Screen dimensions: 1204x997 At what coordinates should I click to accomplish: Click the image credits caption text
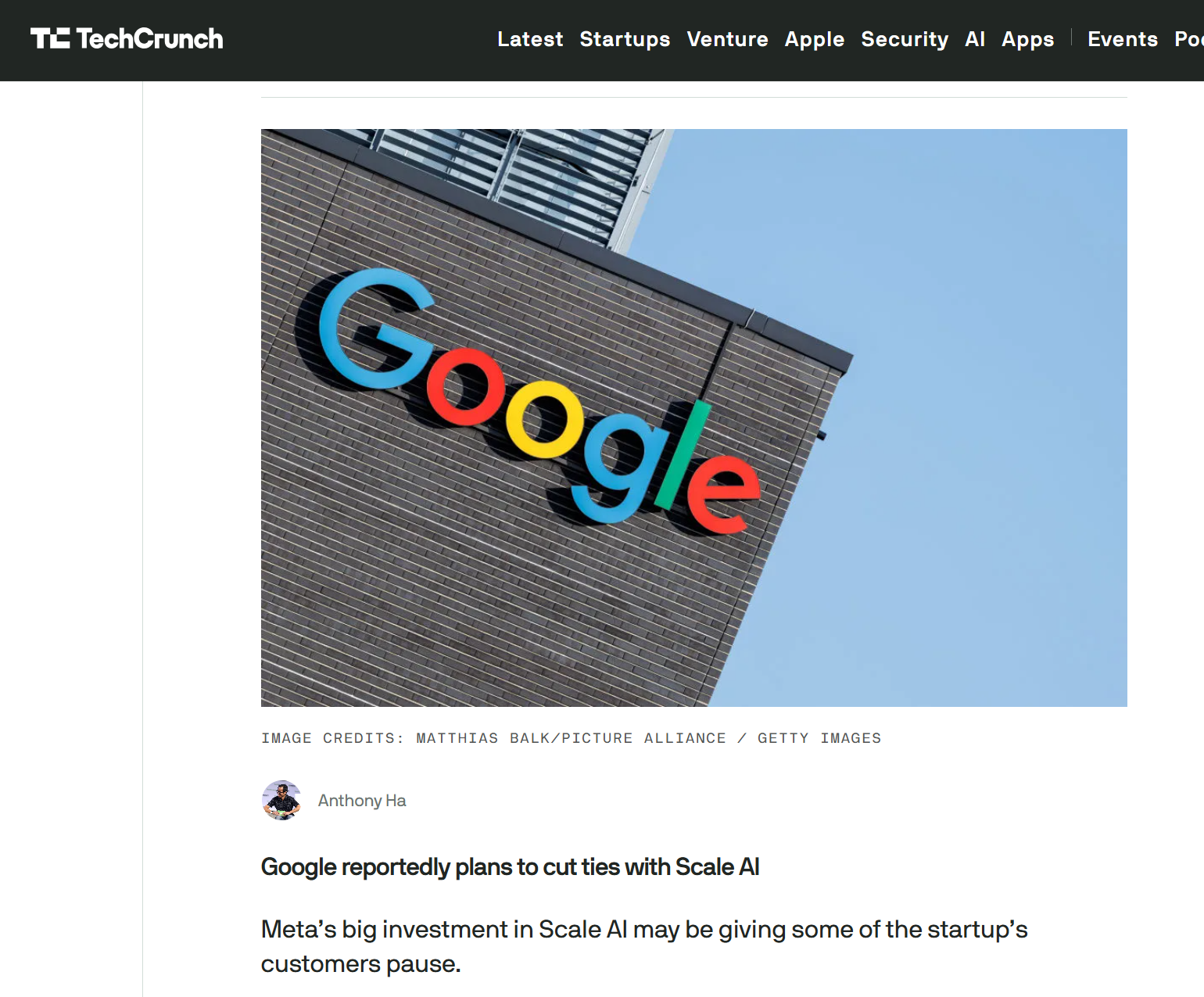pyautogui.click(x=571, y=738)
